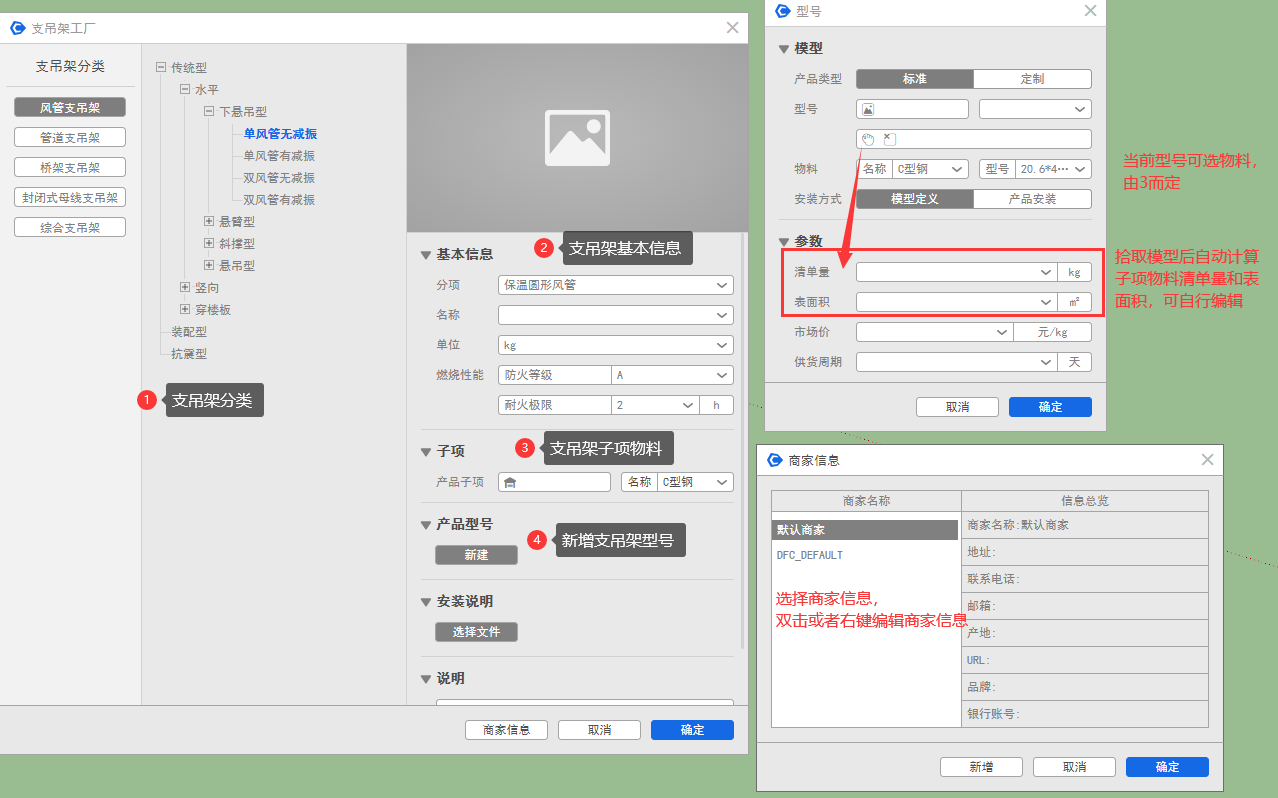This screenshot has width=1278, height=798.
Task: Click the image icon in 型号 field
Action: point(868,109)
